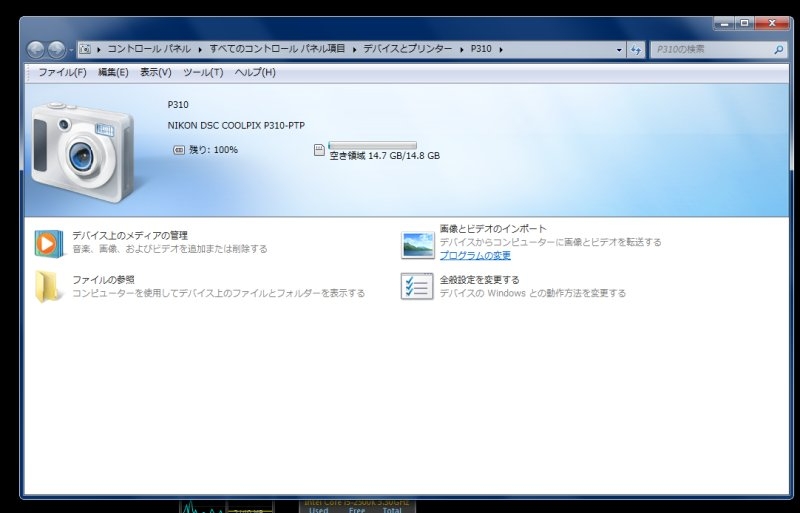800x513 pixels.
Task: Refresh the address bar view
Action: coord(636,50)
